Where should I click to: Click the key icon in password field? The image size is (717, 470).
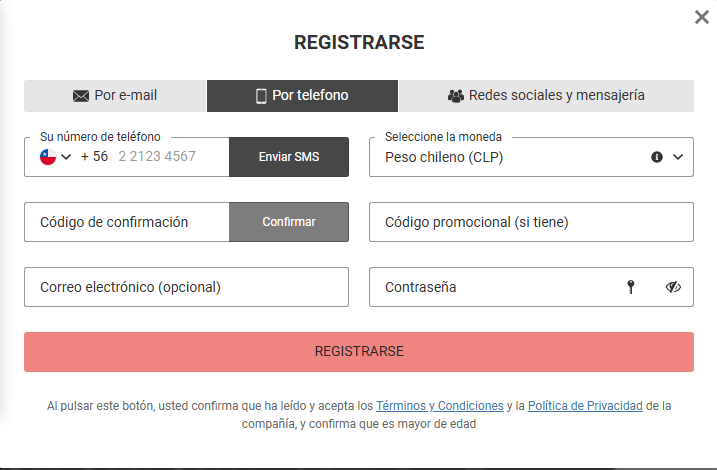[x=631, y=287]
